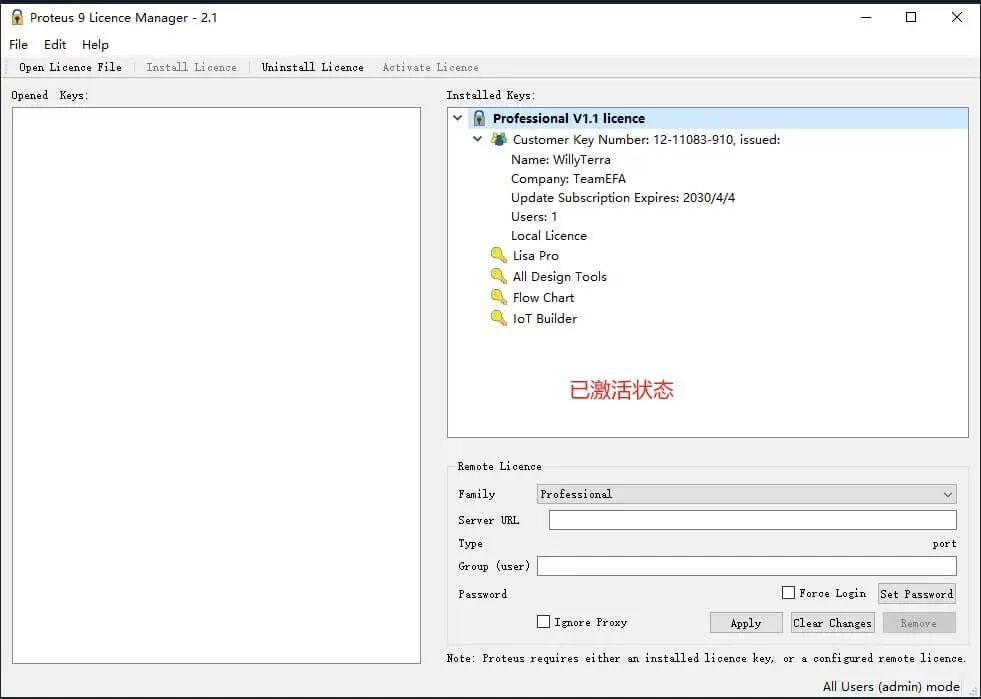This screenshot has width=981, height=699.
Task: Select the Flow Chart entry
Action: tap(543, 297)
